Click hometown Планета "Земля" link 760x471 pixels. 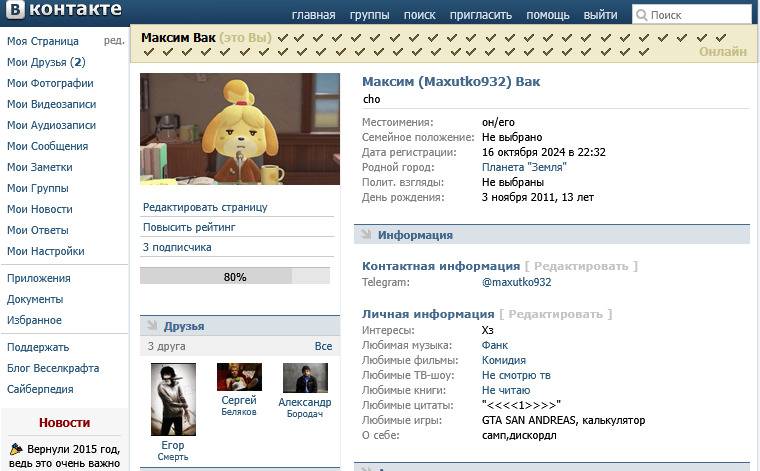tap(524, 167)
